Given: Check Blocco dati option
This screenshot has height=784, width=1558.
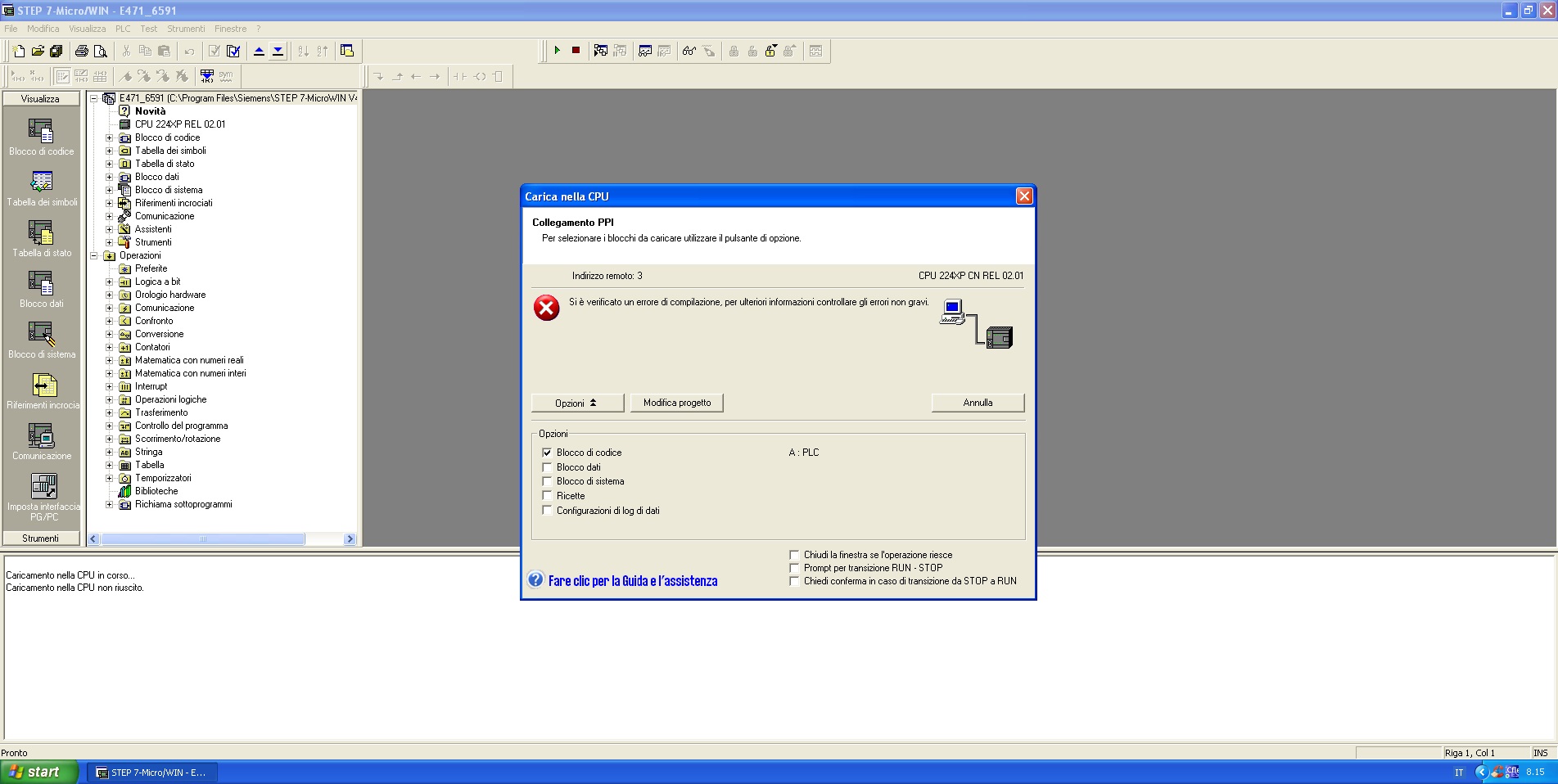Looking at the screenshot, I should click(547, 467).
